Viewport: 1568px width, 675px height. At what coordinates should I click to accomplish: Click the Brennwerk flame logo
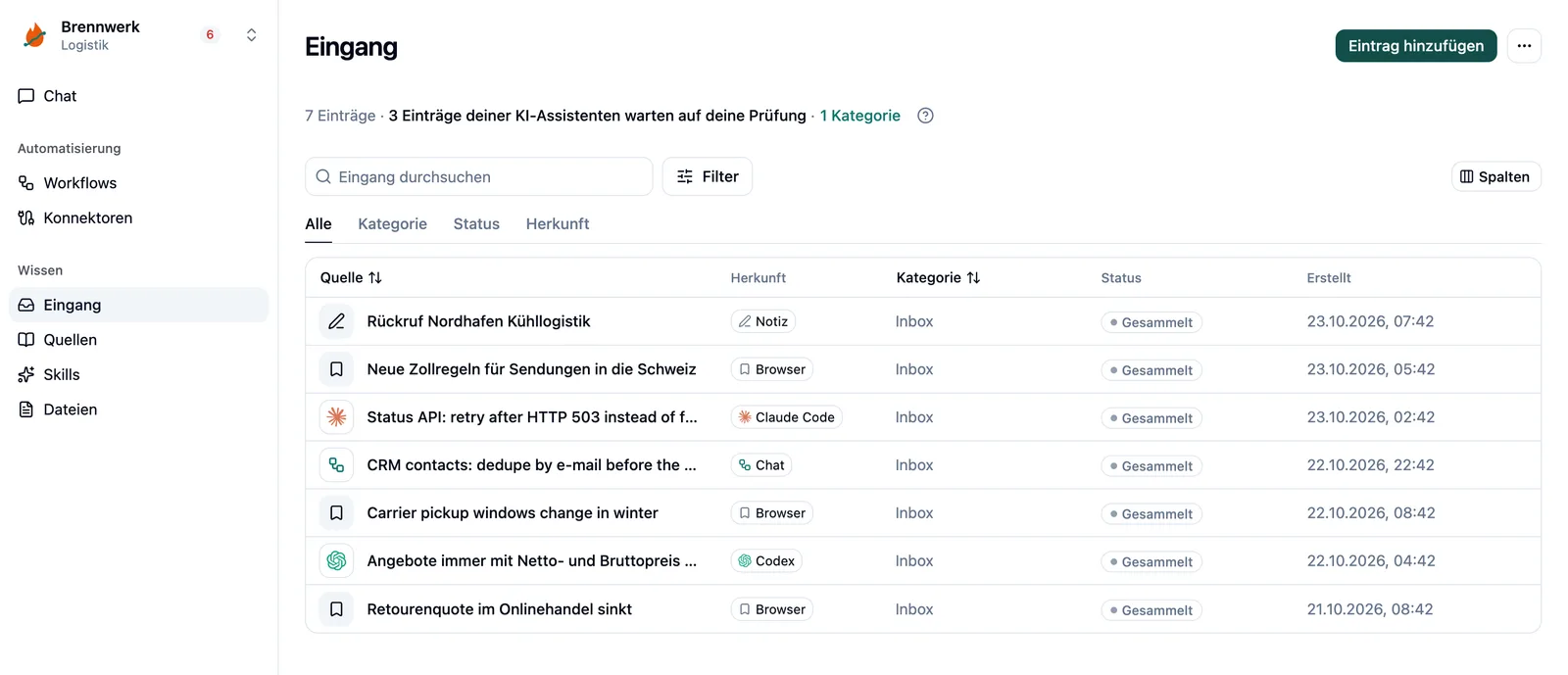[x=35, y=35]
